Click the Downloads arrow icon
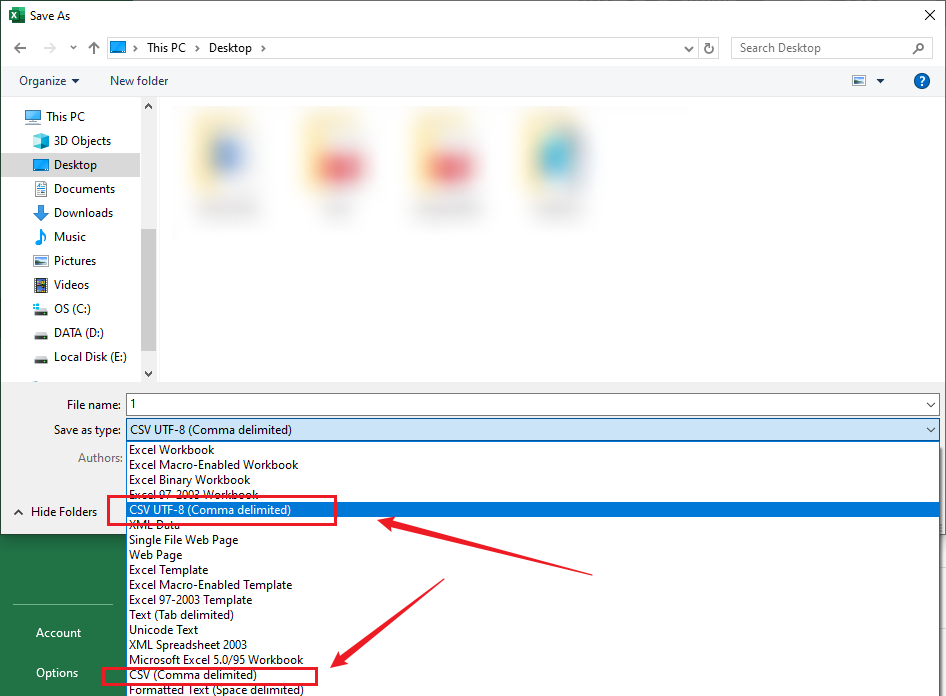The image size is (946, 696). pyautogui.click(x=40, y=213)
